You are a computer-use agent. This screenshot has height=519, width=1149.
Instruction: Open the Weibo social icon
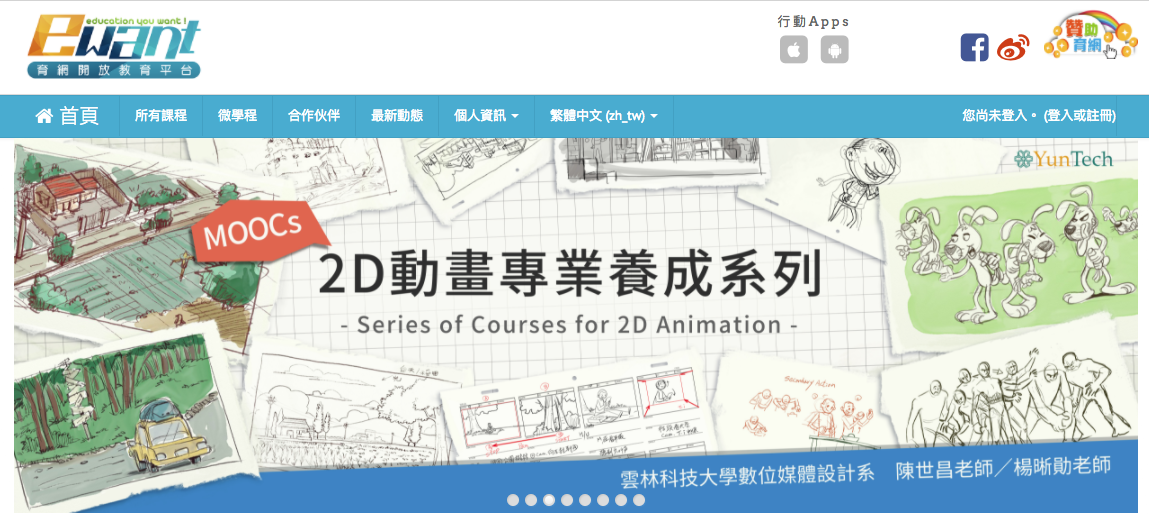click(1013, 47)
